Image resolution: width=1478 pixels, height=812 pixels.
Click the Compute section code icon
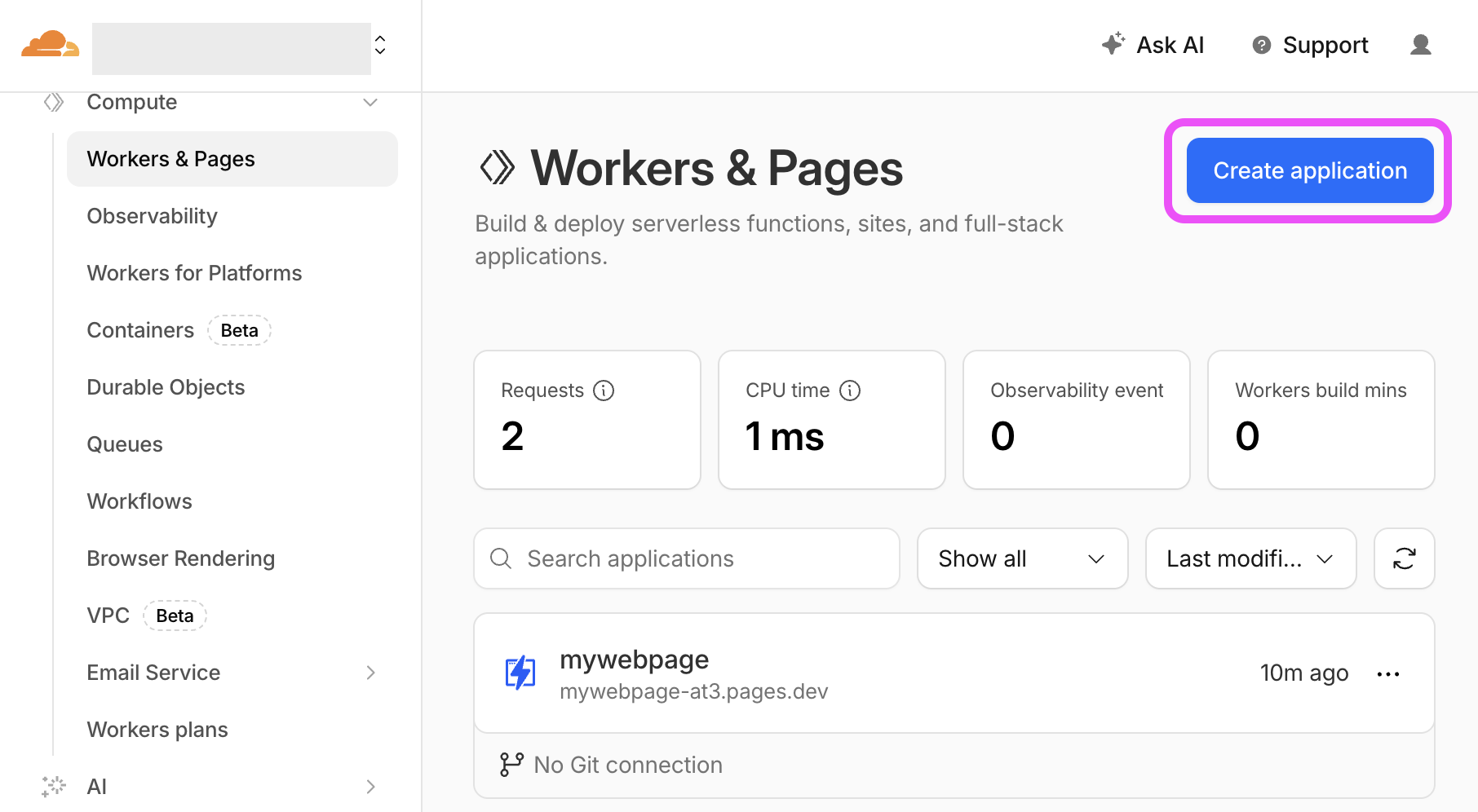pos(53,102)
